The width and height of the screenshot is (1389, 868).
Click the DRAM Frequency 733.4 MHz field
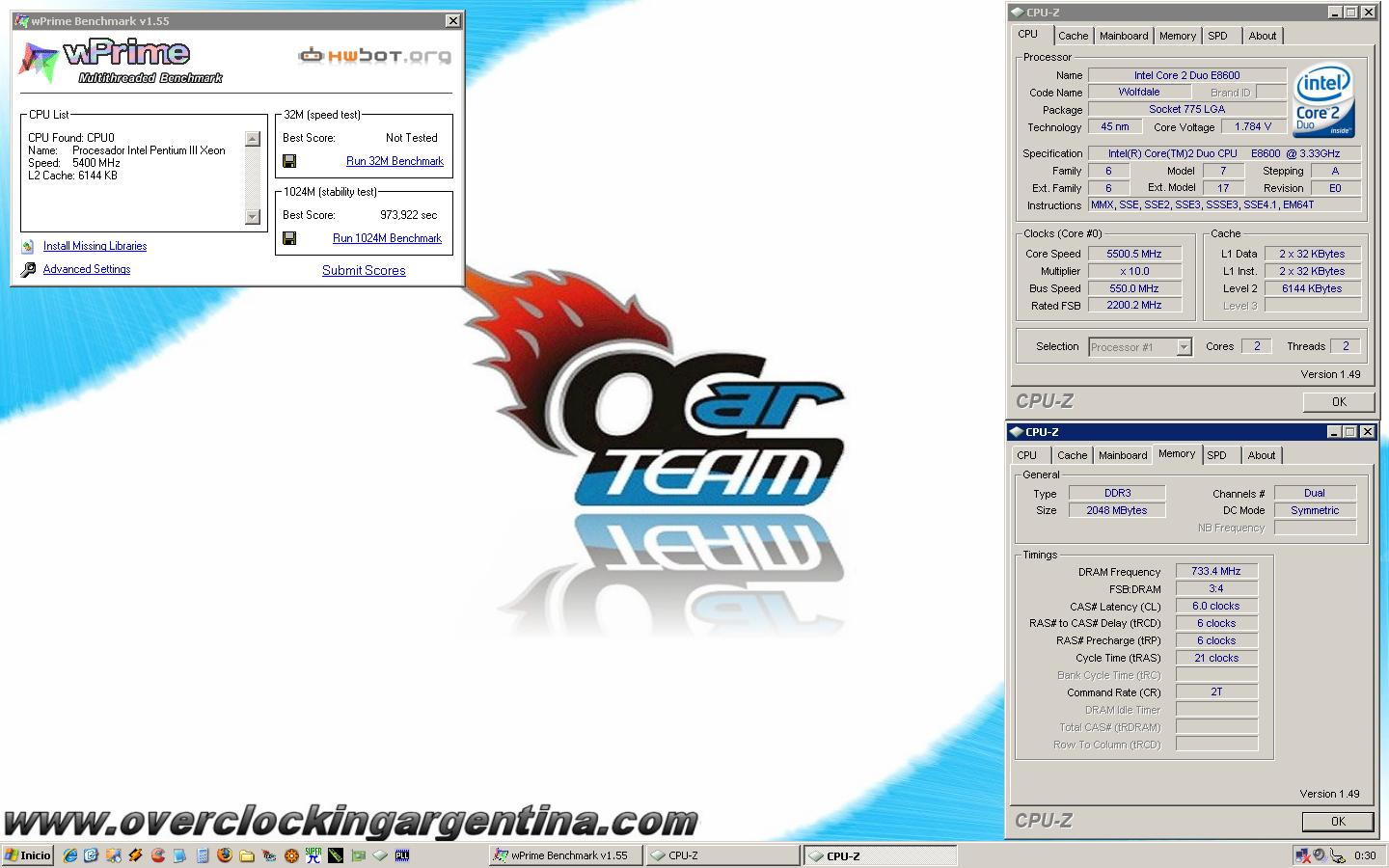1216,571
